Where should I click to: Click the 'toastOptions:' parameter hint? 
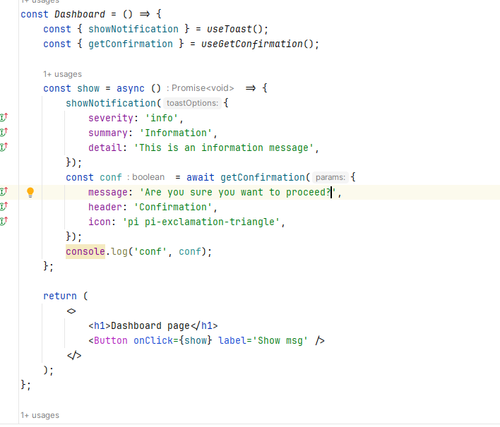(x=192, y=103)
